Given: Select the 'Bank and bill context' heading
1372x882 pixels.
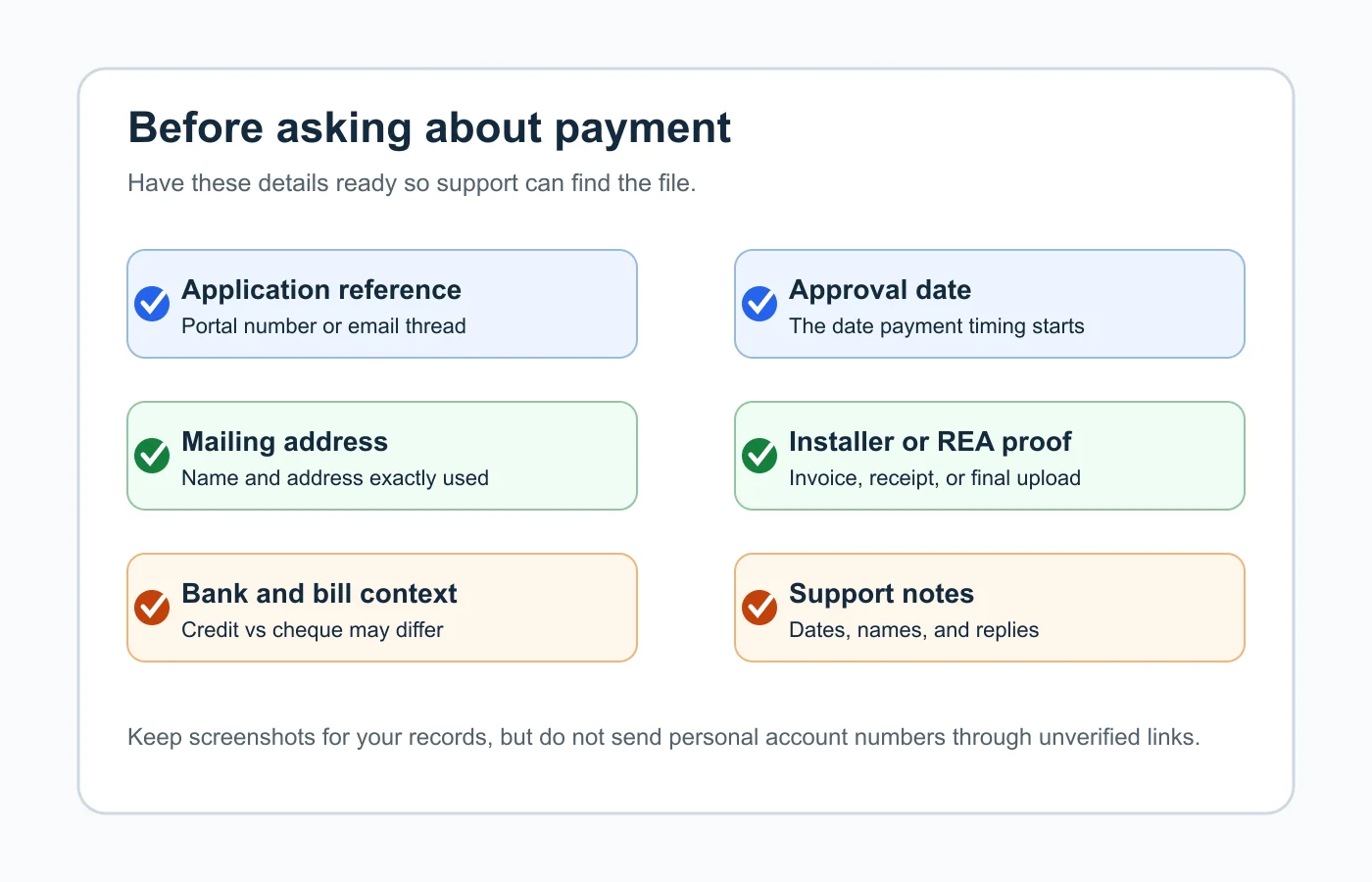Looking at the screenshot, I should click(x=319, y=594).
